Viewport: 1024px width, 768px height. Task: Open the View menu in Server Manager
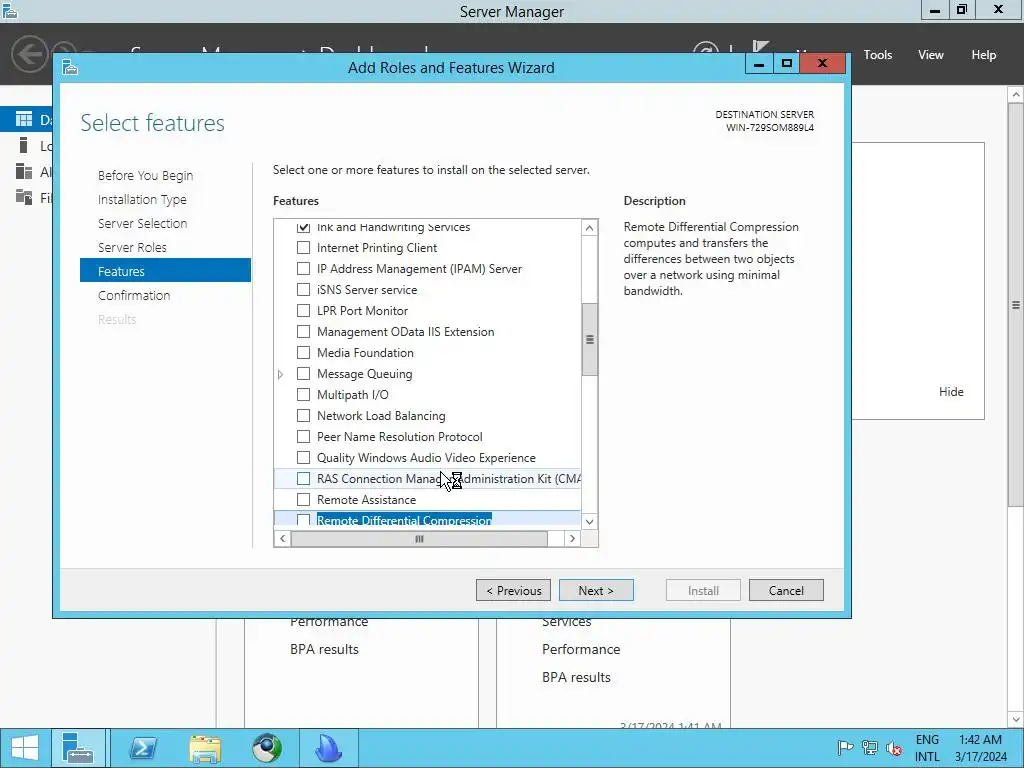point(930,55)
